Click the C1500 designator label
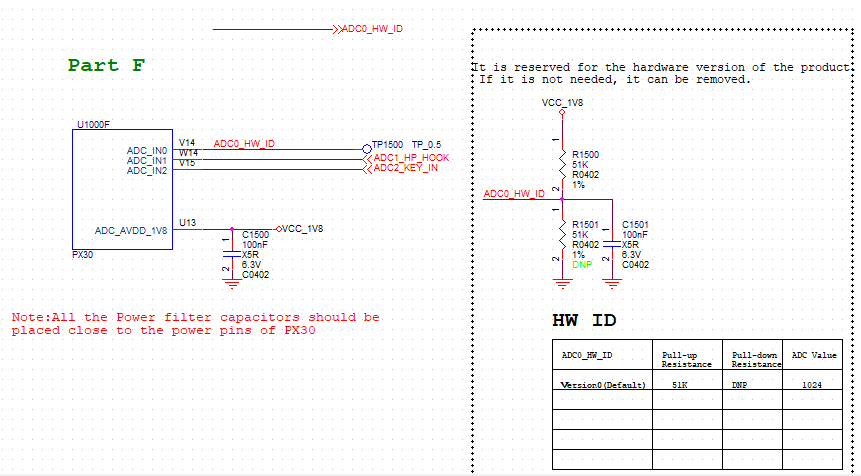Screen dimensions: 861x476 (255, 234)
